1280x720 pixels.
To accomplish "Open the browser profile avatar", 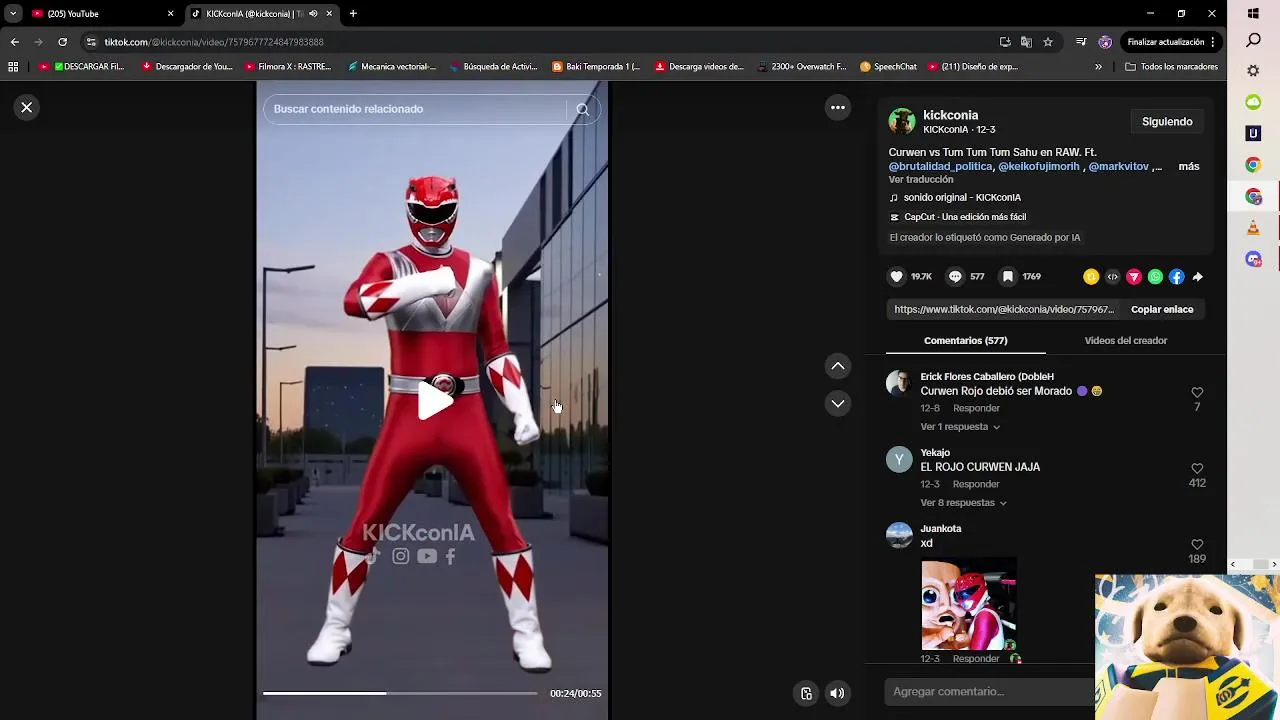I will 1105,42.
